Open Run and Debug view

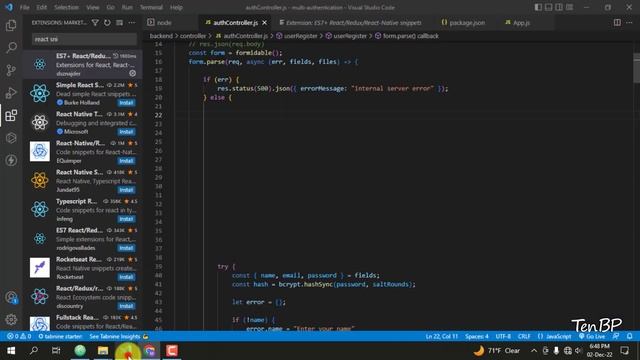(11, 93)
